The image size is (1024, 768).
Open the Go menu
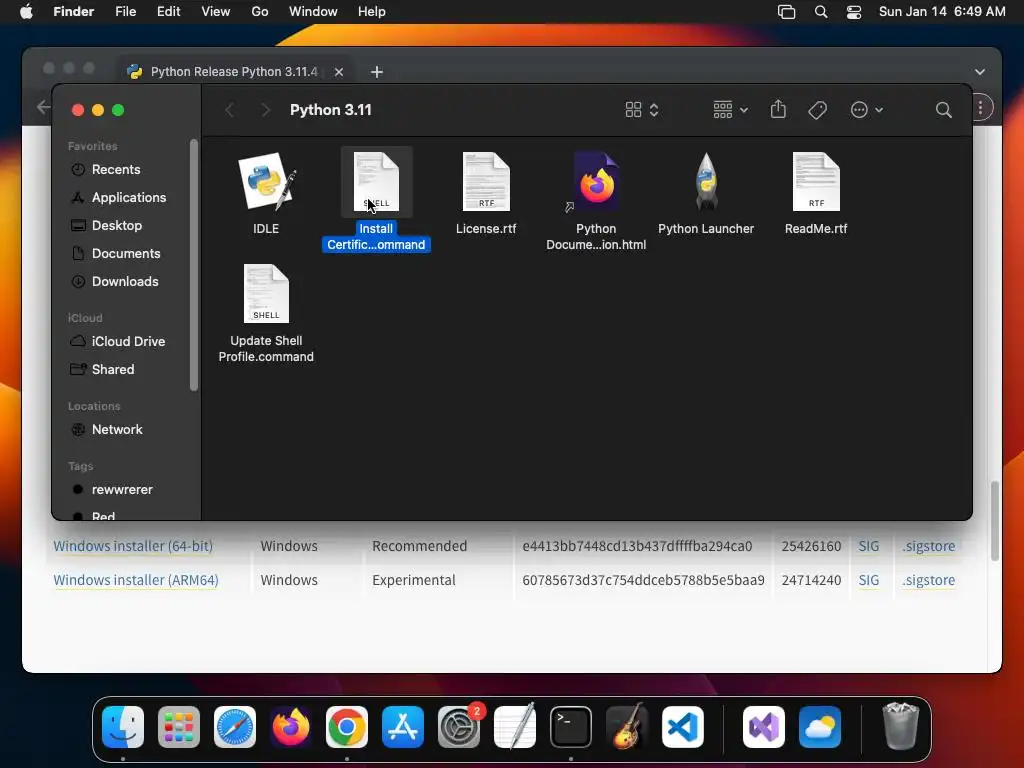(x=260, y=12)
